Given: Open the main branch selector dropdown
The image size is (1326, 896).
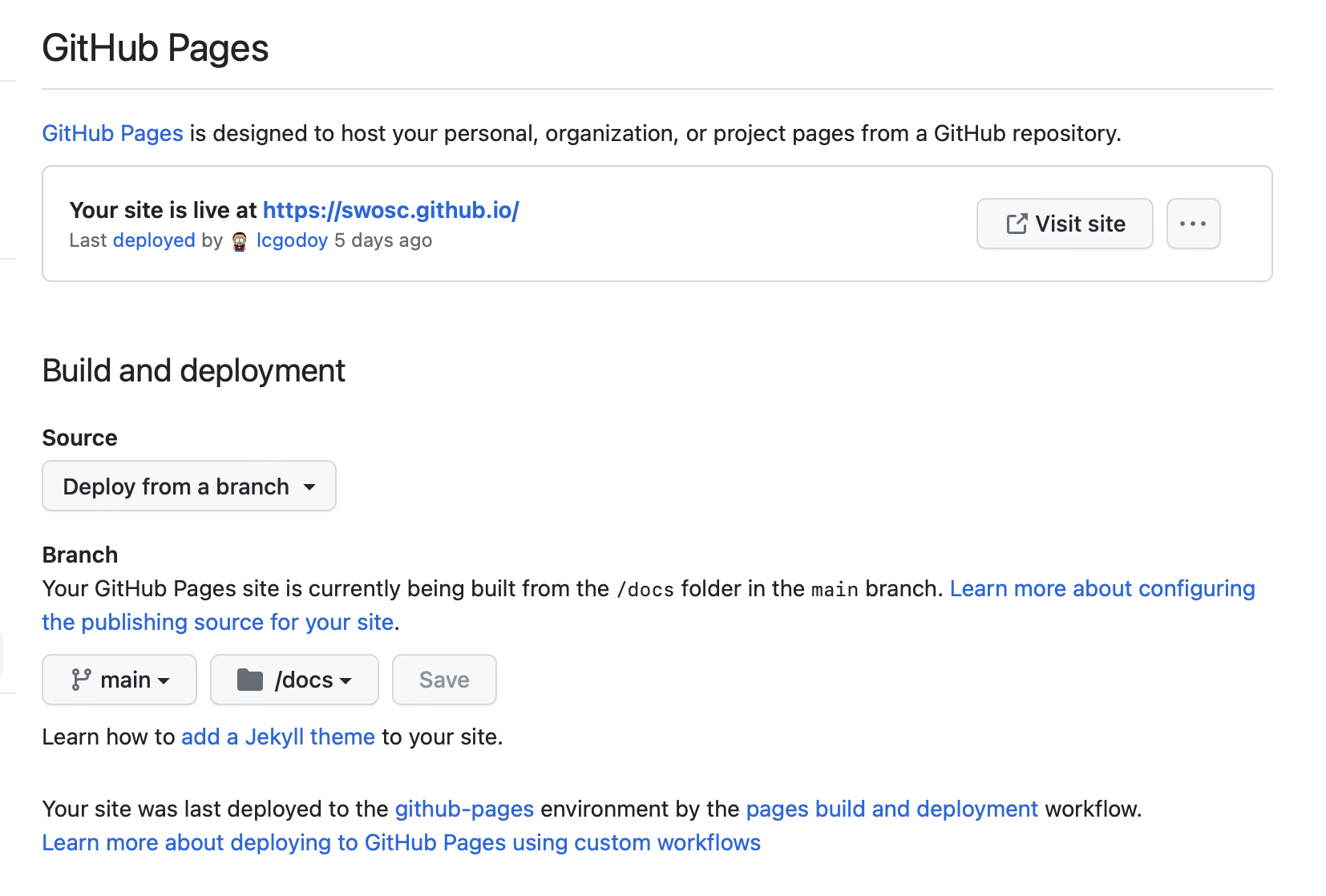Looking at the screenshot, I should coord(119,680).
